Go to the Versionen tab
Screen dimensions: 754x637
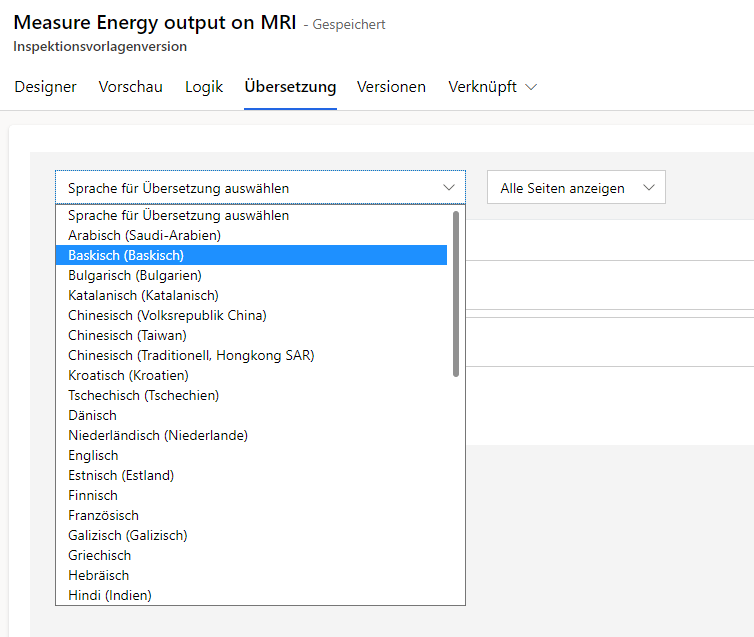click(x=391, y=87)
